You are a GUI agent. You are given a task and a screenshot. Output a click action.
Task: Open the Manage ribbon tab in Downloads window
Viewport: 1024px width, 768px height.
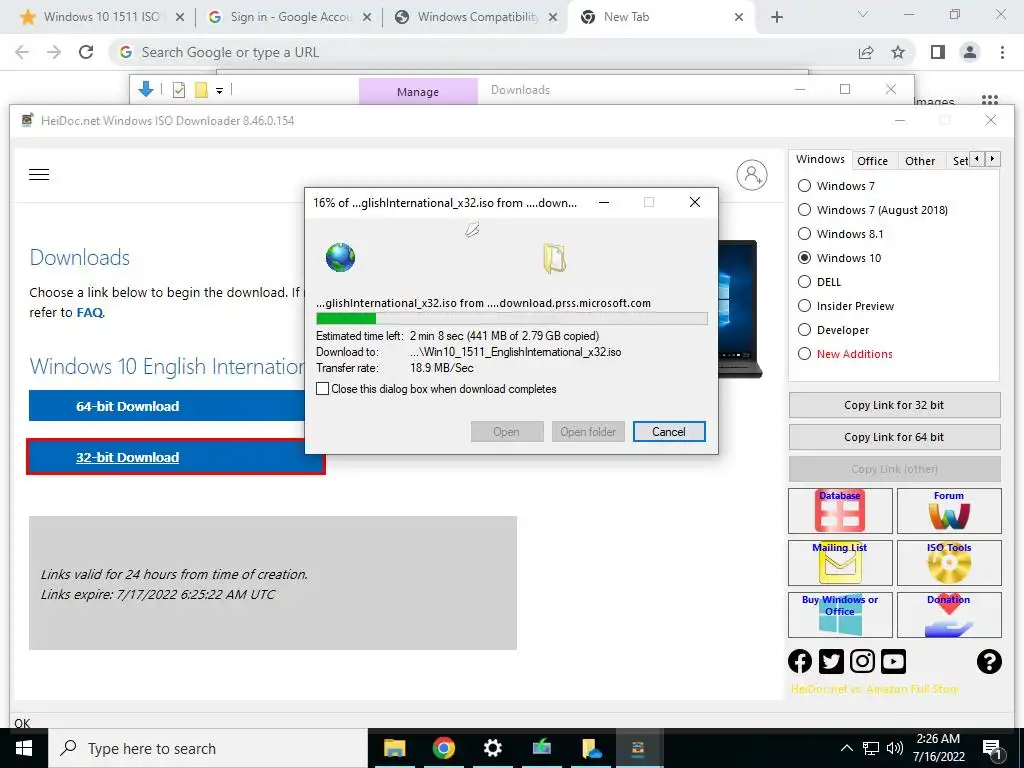(x=418, y=92)
